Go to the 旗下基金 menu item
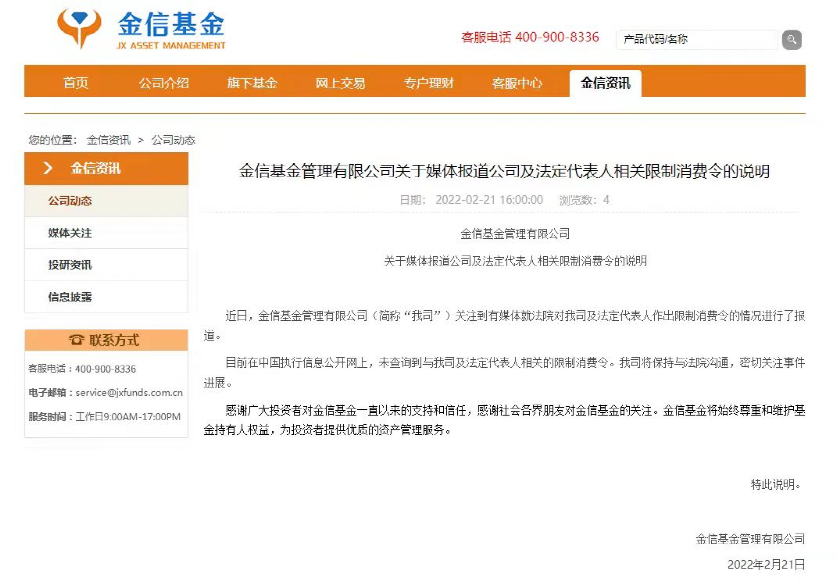 [x=252, y=83]
